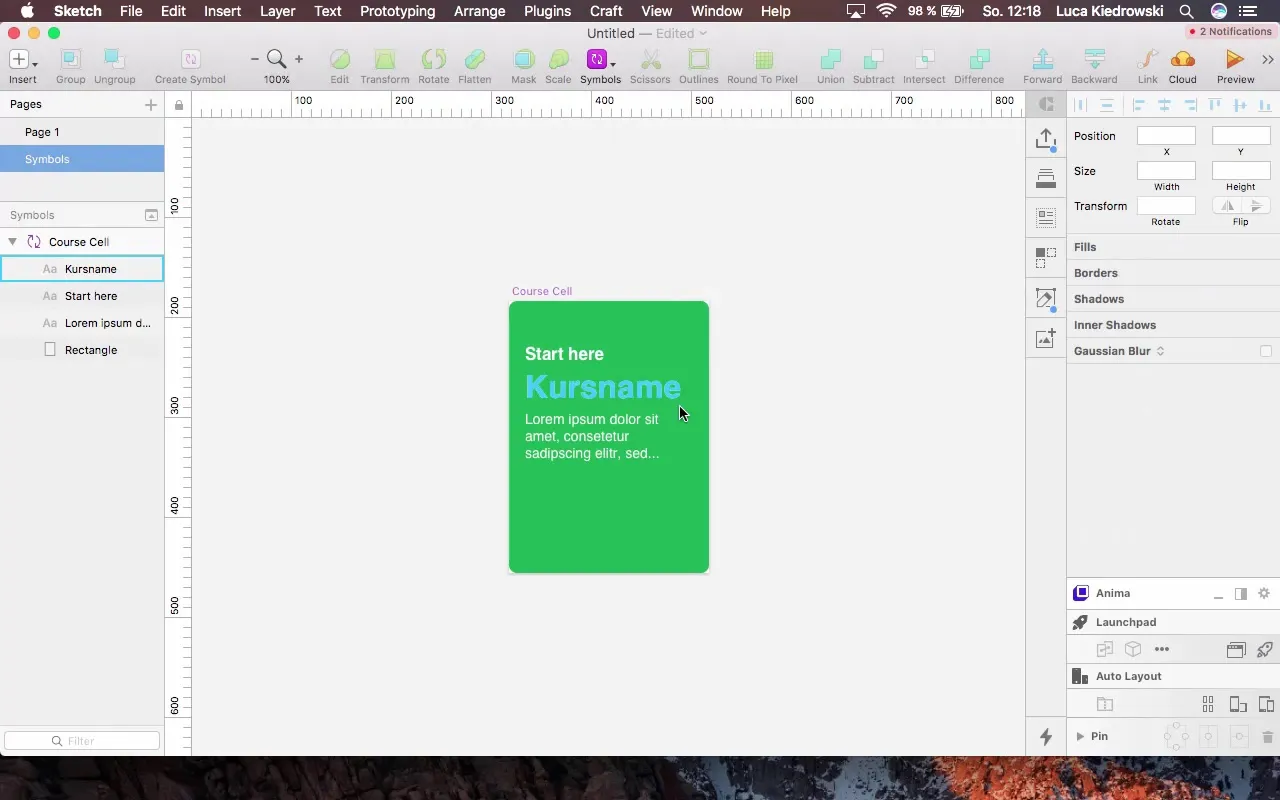Open the Craft Duplicate panel icon
The image size is (1280, 800).
(1046, 258)
